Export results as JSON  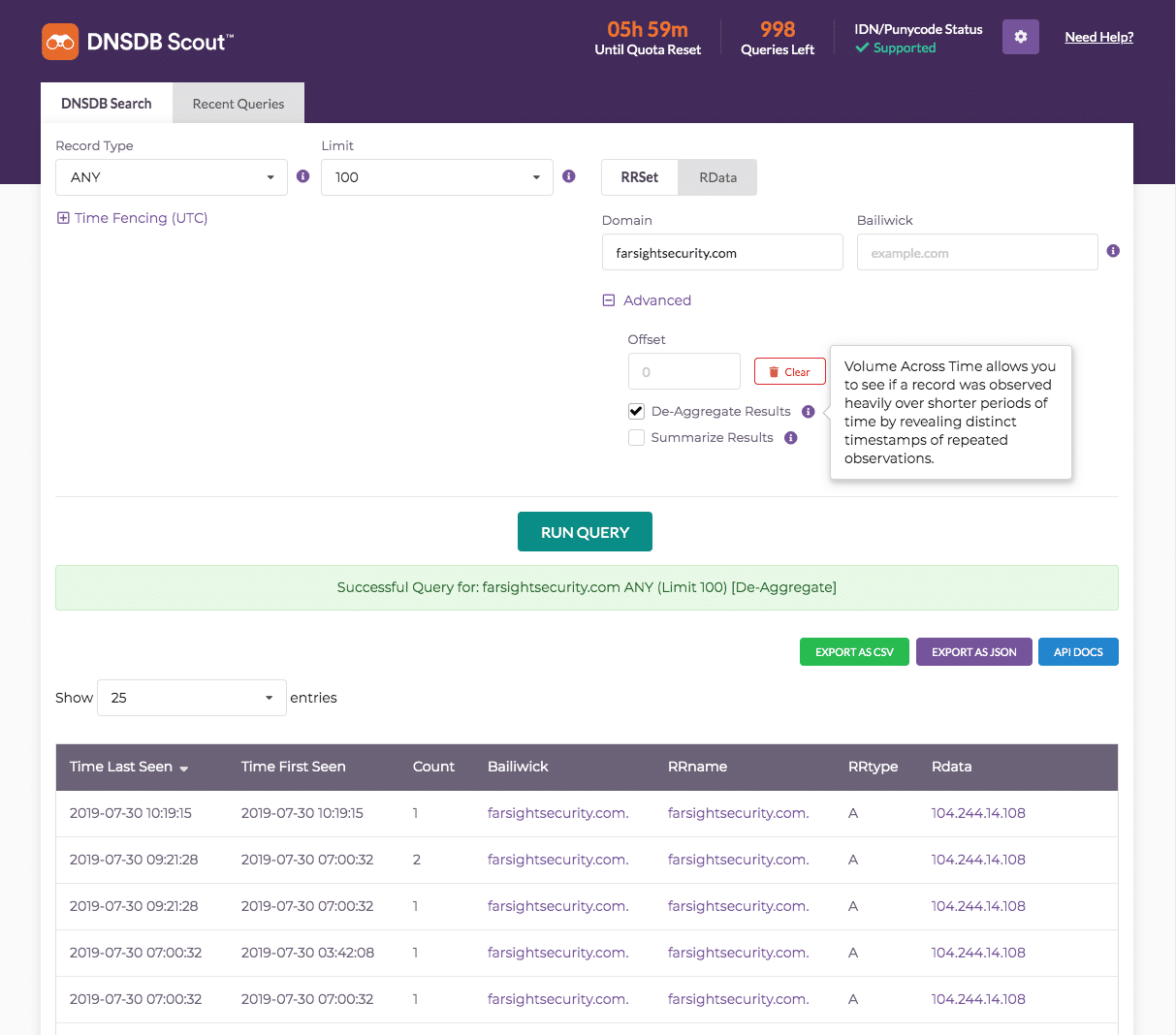[974, 652]
